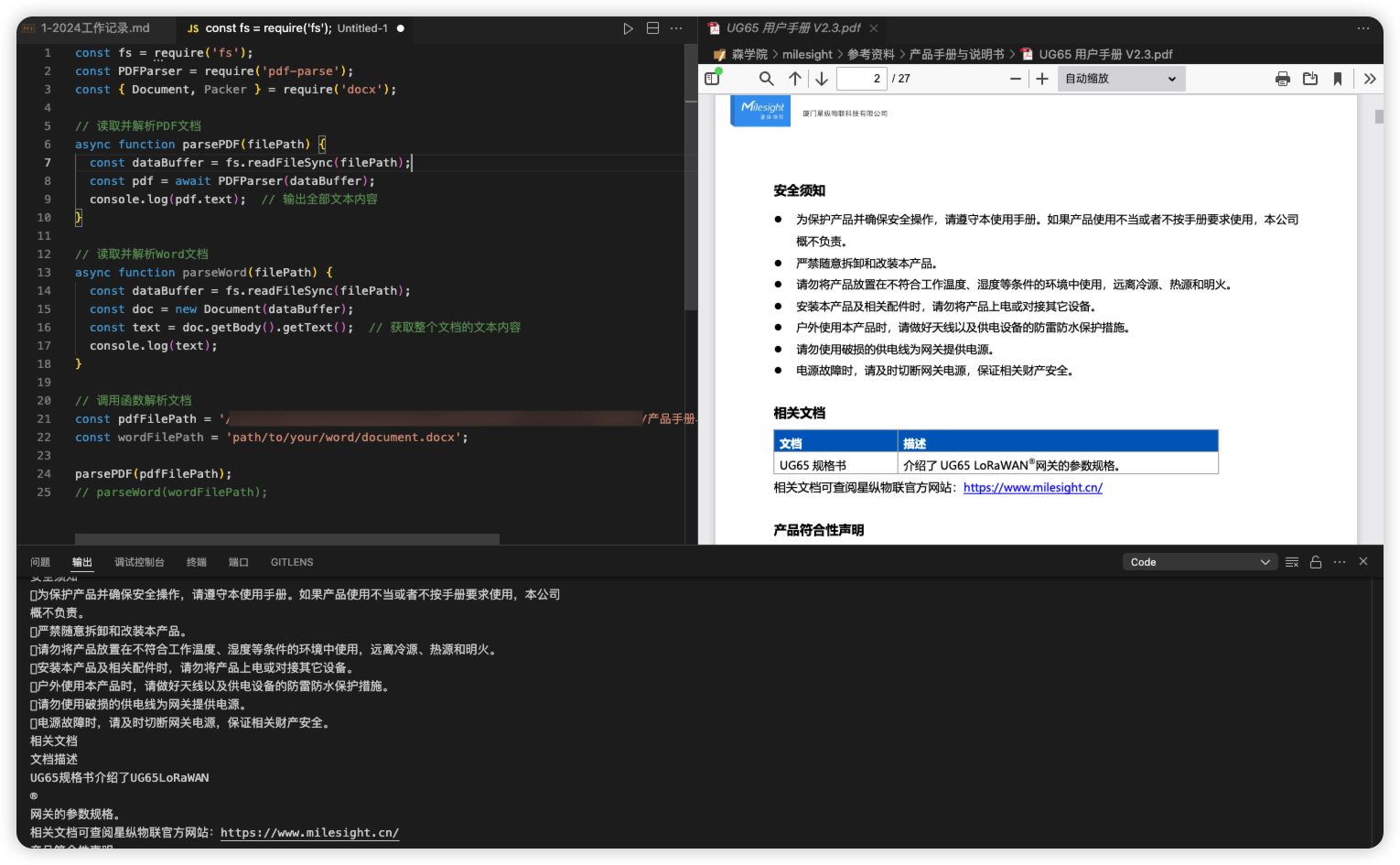Toggle the PDF sidebar panel
Image resolution: width=1400 pixels, height=865 pixels.
tap(713, 79)
